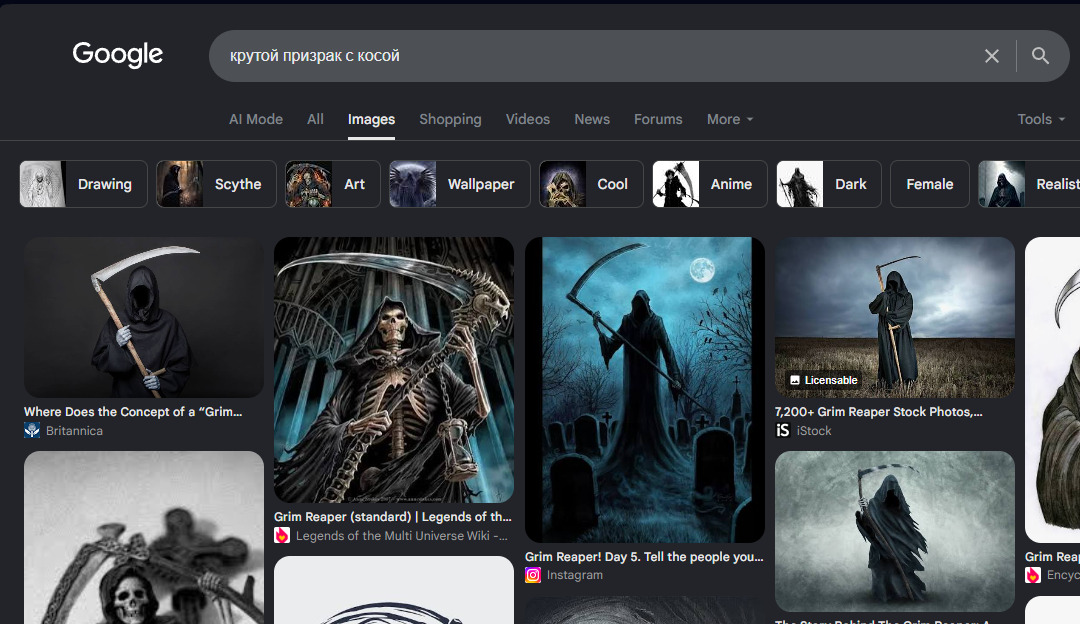Click the iStock source name

[x=814, y=430]
